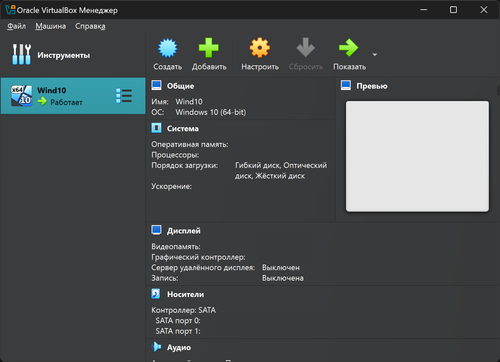
Task: Click 'Графический контроллер:' label
Action: 198,257
